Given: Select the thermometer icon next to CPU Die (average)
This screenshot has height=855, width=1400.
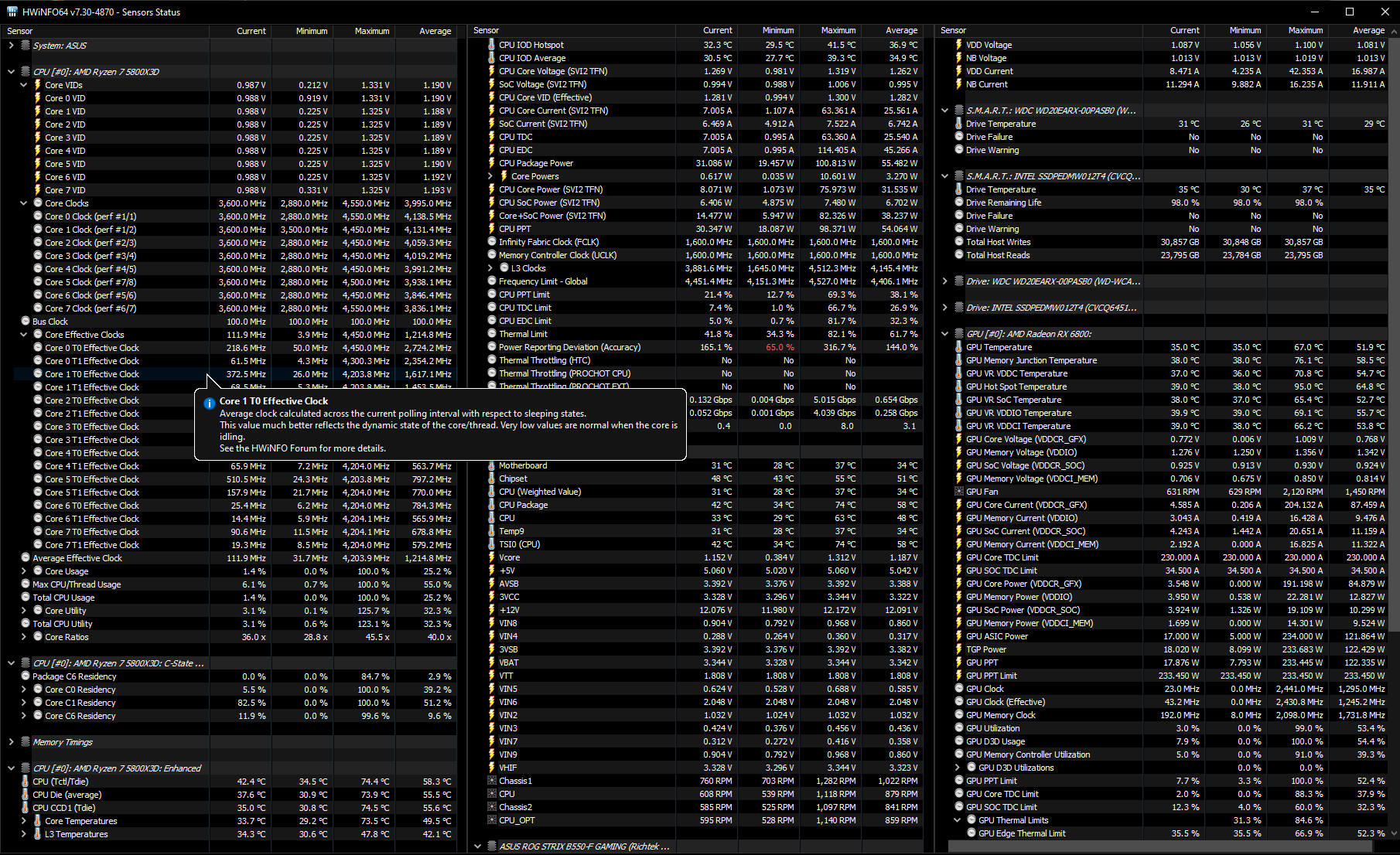Looking at the screenshot, I should pos(26,795).
